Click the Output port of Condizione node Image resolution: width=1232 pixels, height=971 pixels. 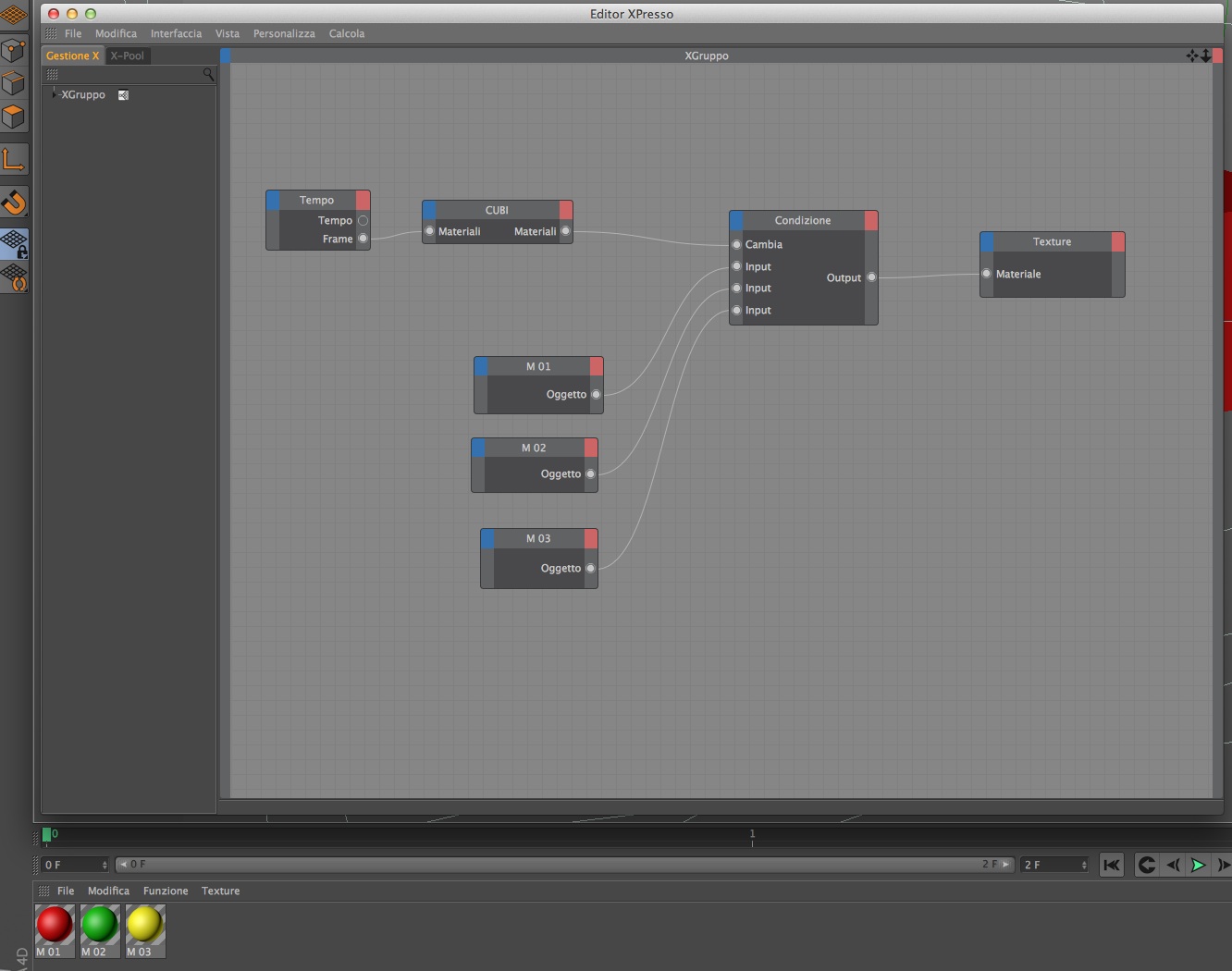871,277
